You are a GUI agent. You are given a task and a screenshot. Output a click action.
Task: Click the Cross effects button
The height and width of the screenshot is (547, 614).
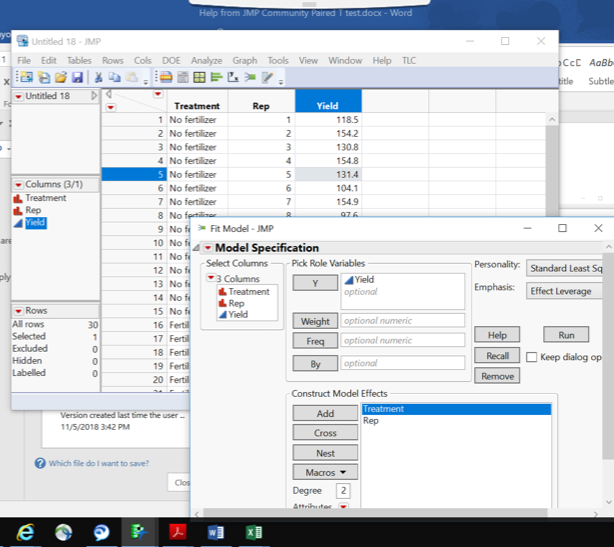(325, 433)
